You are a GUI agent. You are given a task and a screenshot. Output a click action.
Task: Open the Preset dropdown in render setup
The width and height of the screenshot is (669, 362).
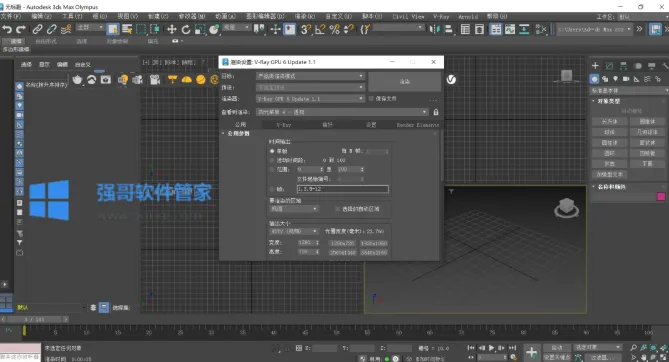310,88
